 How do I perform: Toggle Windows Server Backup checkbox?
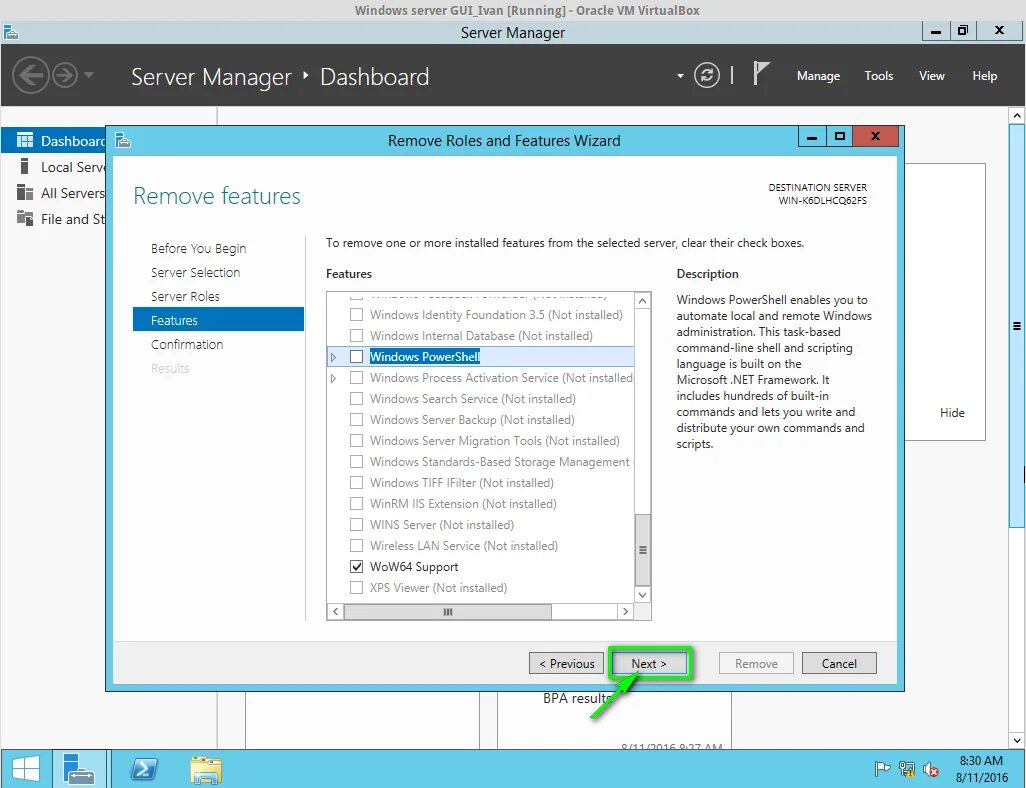357,420
